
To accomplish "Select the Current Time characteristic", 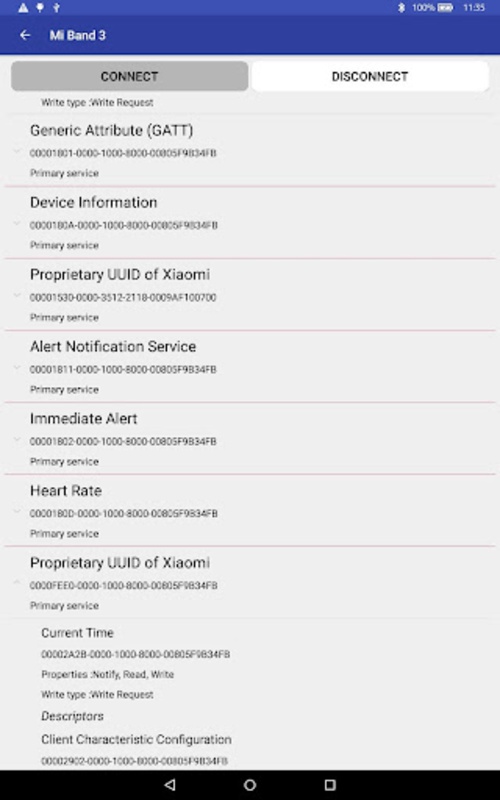I will [x=78, y=633].
